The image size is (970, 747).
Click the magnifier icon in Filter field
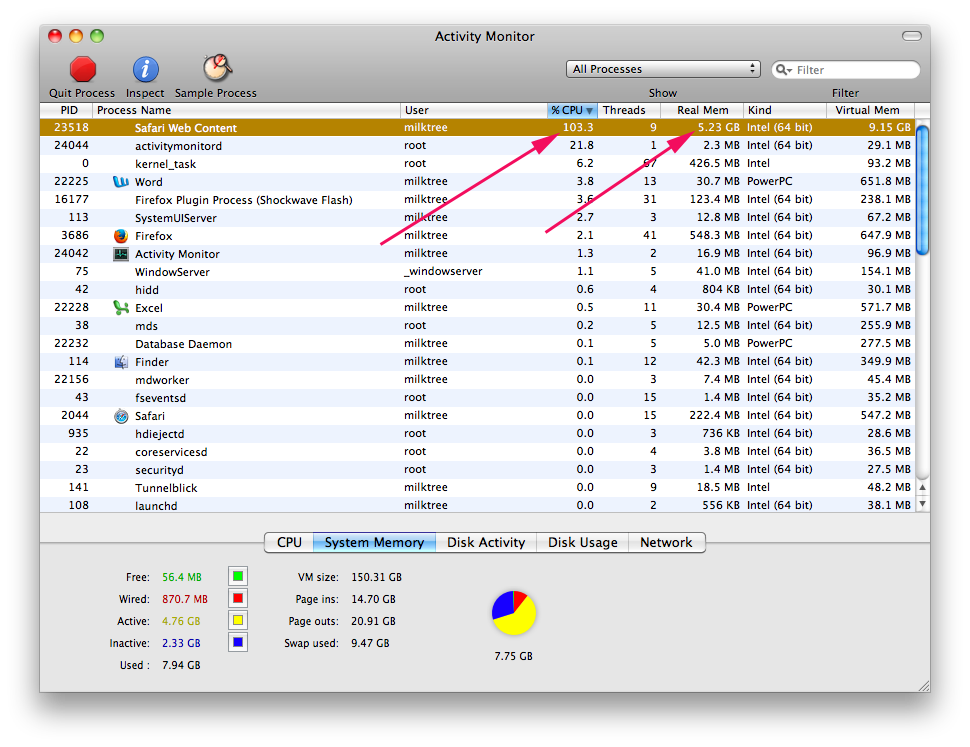coord(783,70)
